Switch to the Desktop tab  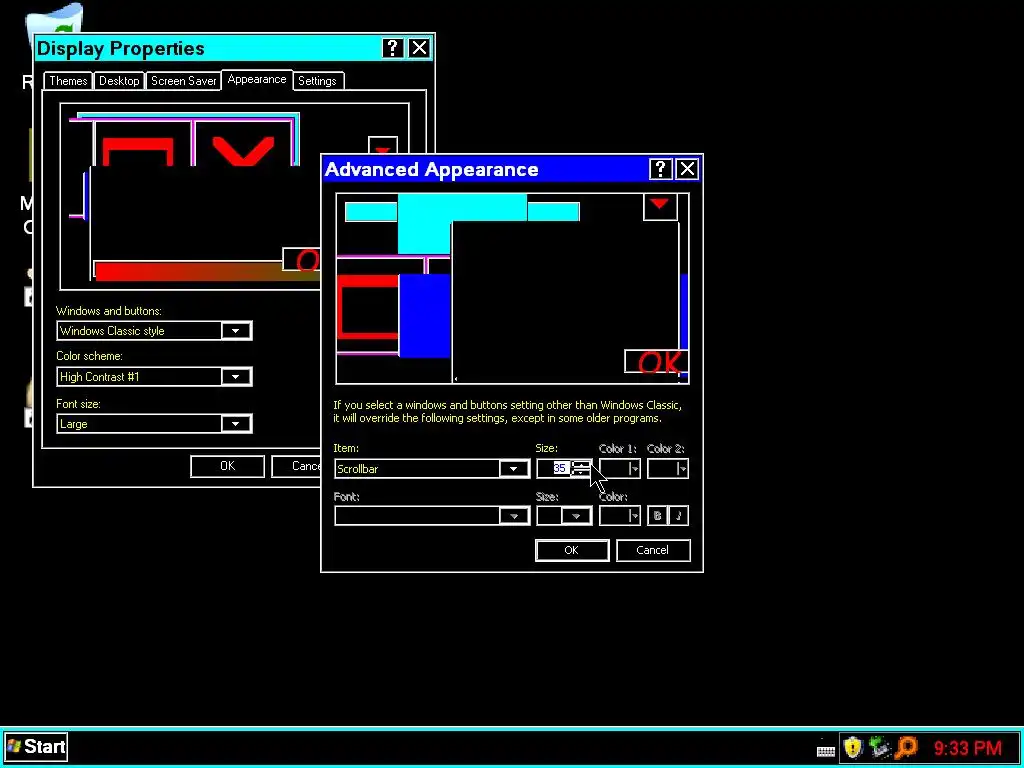click(x=119, y=81)
